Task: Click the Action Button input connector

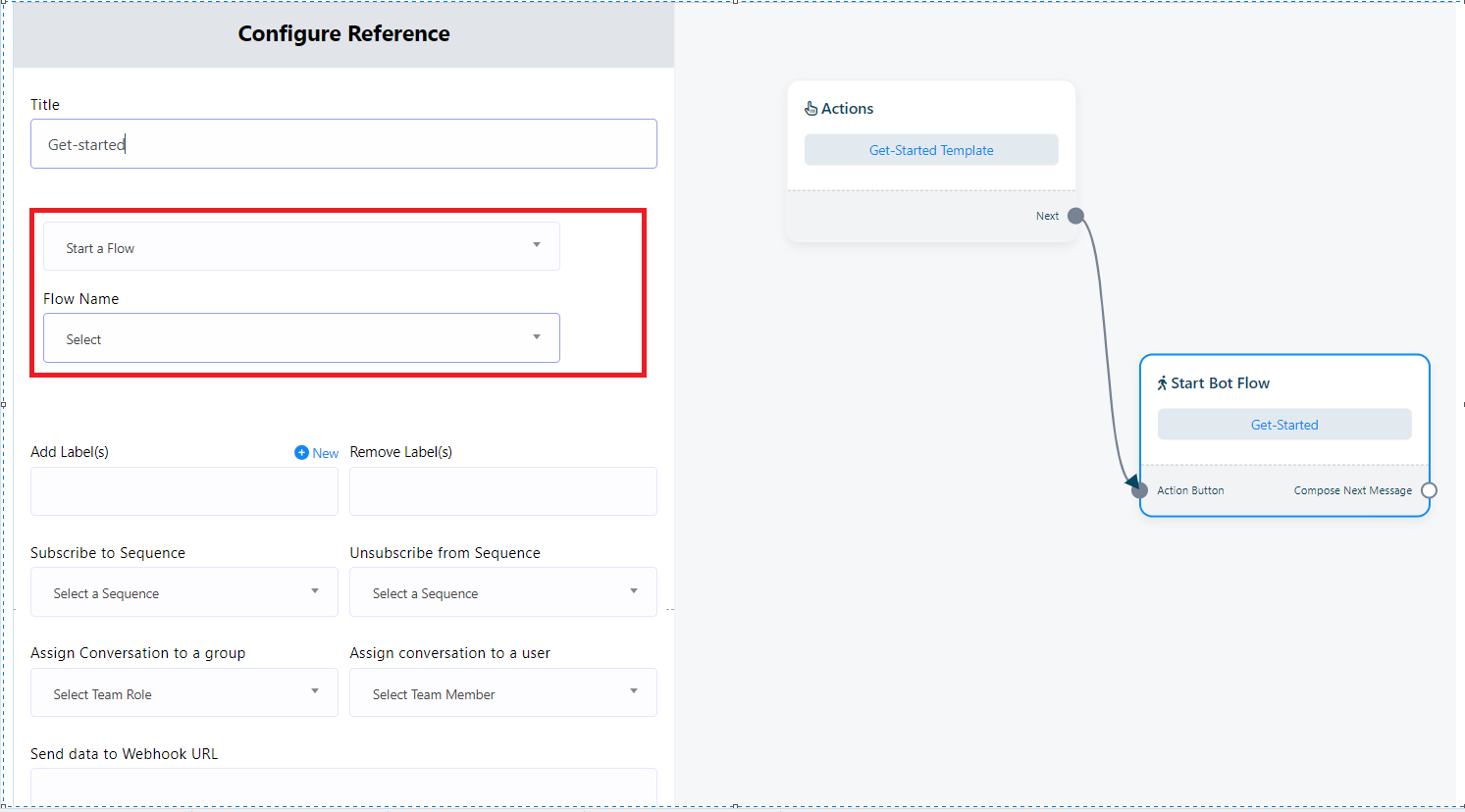Action: (x=1139, y=490)
